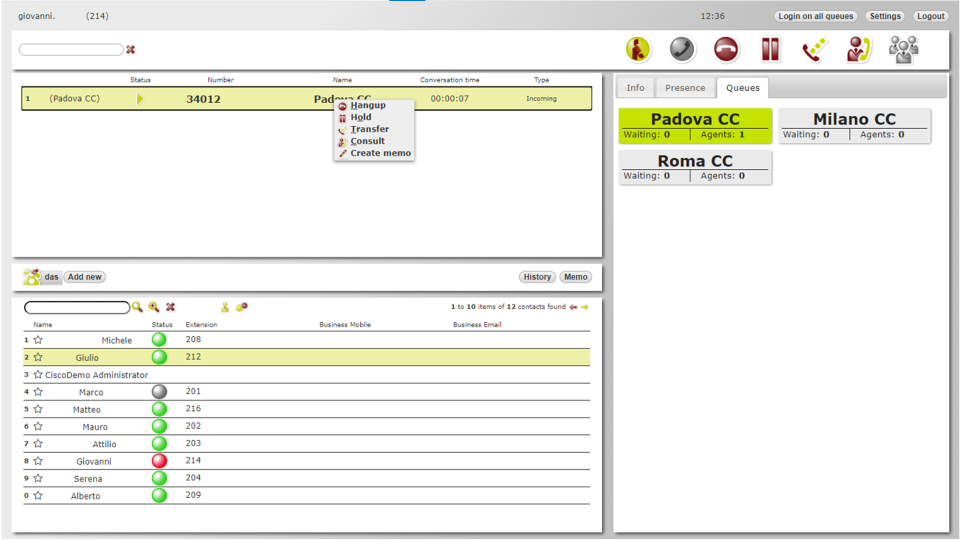
Task: Choose Hold from the context menu
Action: (x=361, y=117)
